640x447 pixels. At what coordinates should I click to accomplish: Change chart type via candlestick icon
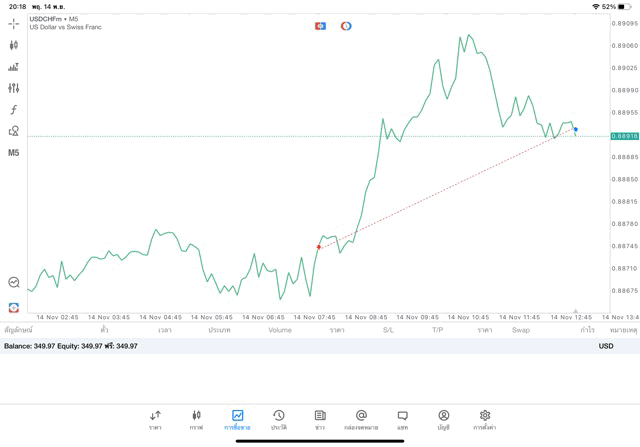tap(13, 45)
